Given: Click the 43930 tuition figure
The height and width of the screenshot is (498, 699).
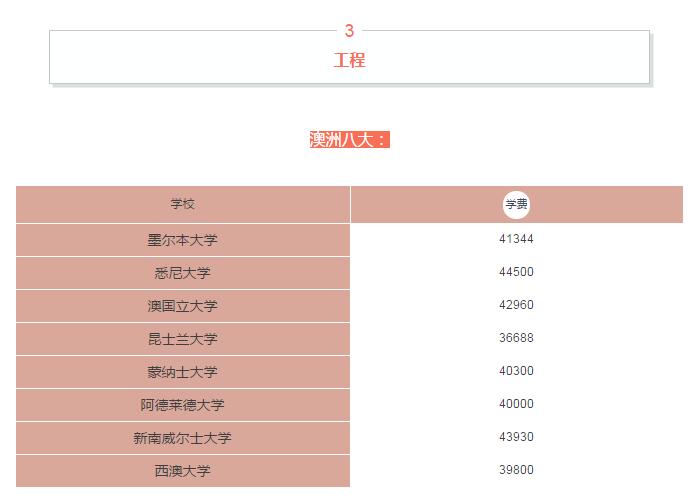Looking at the screenshot, I should coord(516,437).
